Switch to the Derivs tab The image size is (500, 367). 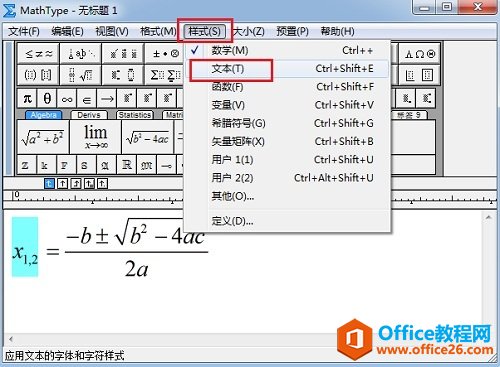[x=89, y=115]
